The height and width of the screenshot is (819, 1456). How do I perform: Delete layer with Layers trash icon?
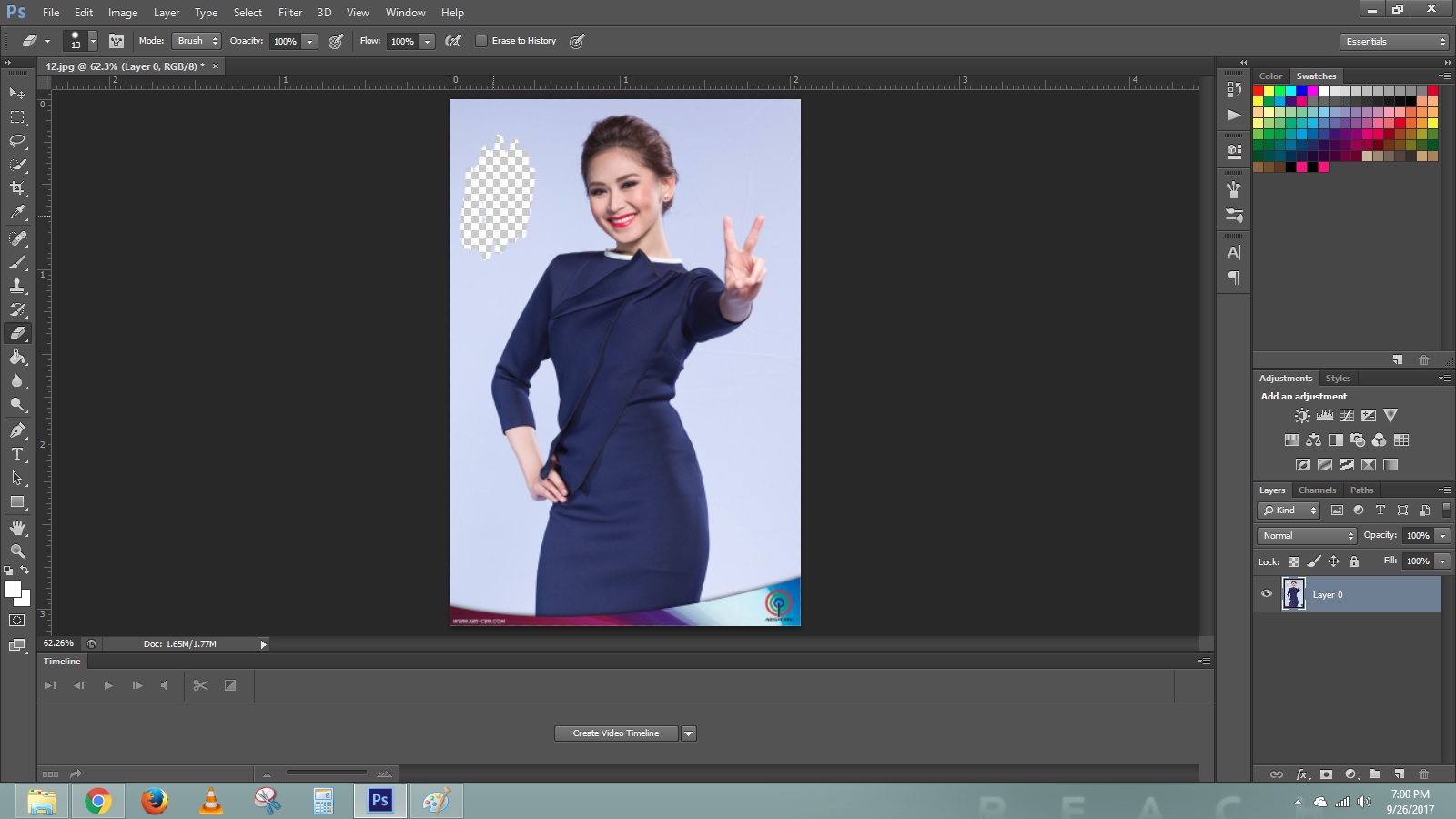point(1424,774)
